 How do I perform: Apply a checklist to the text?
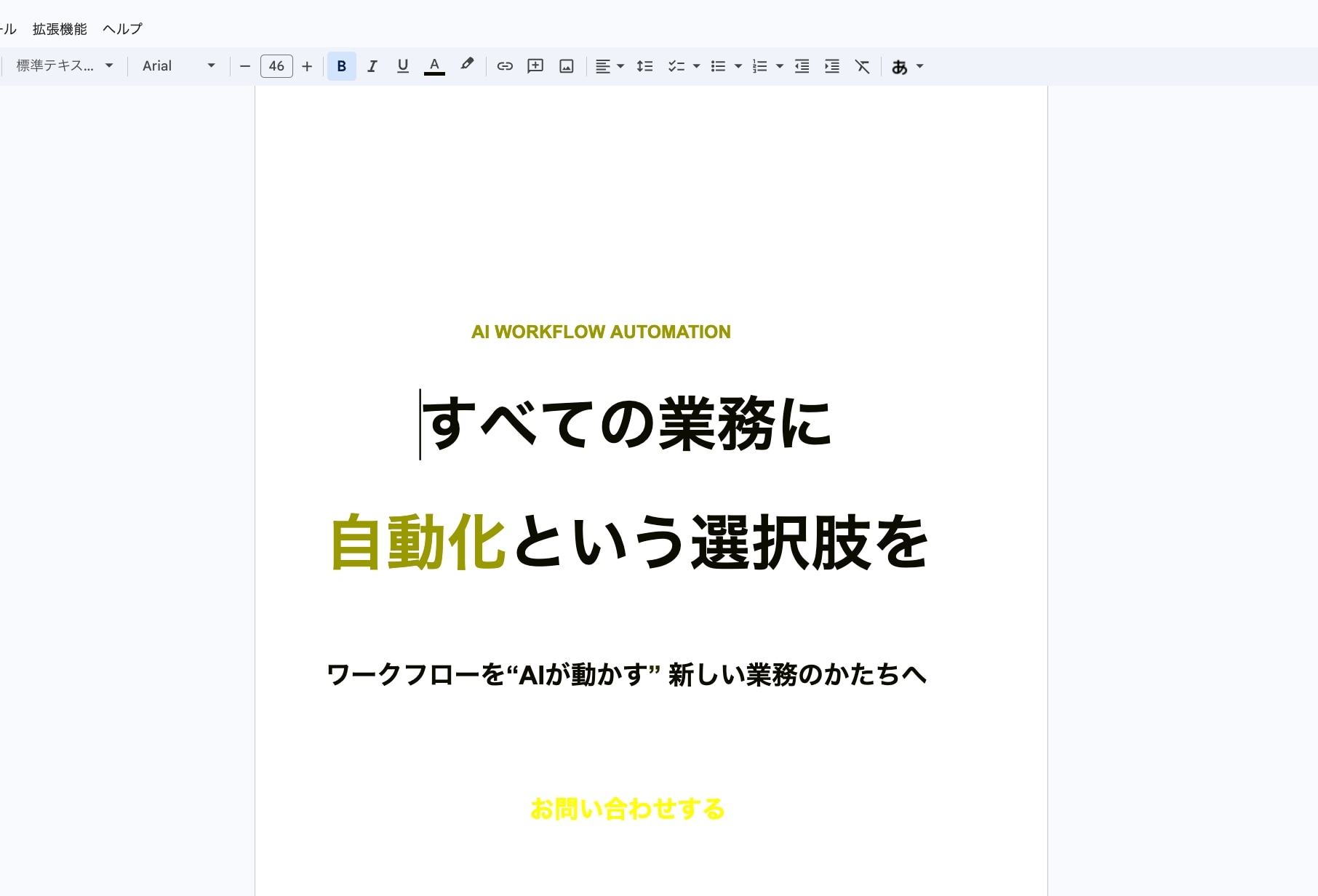click(676, 66)
